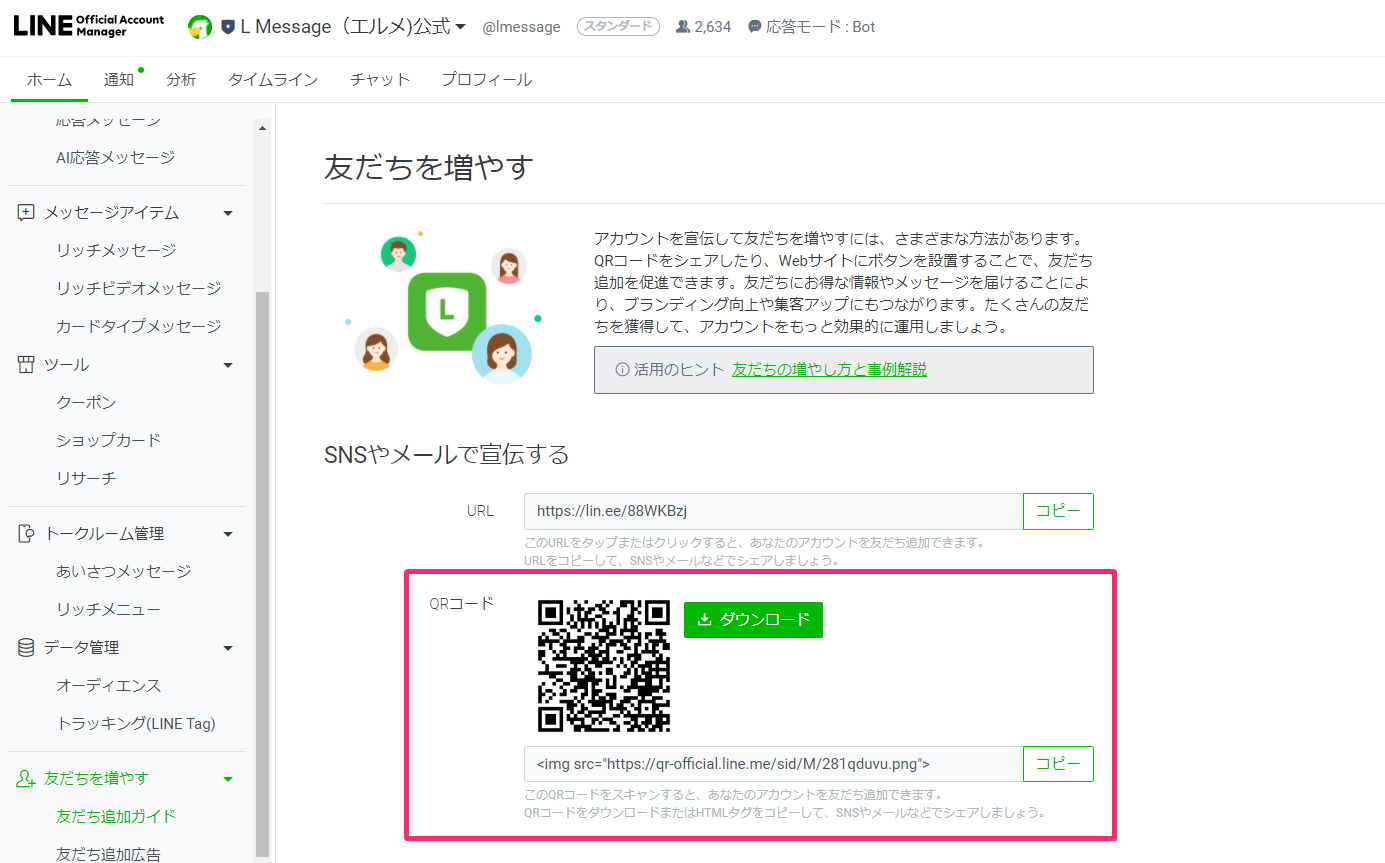
Task: Open リッチメニュー in sidebar
Action: [x=109, y=609]
